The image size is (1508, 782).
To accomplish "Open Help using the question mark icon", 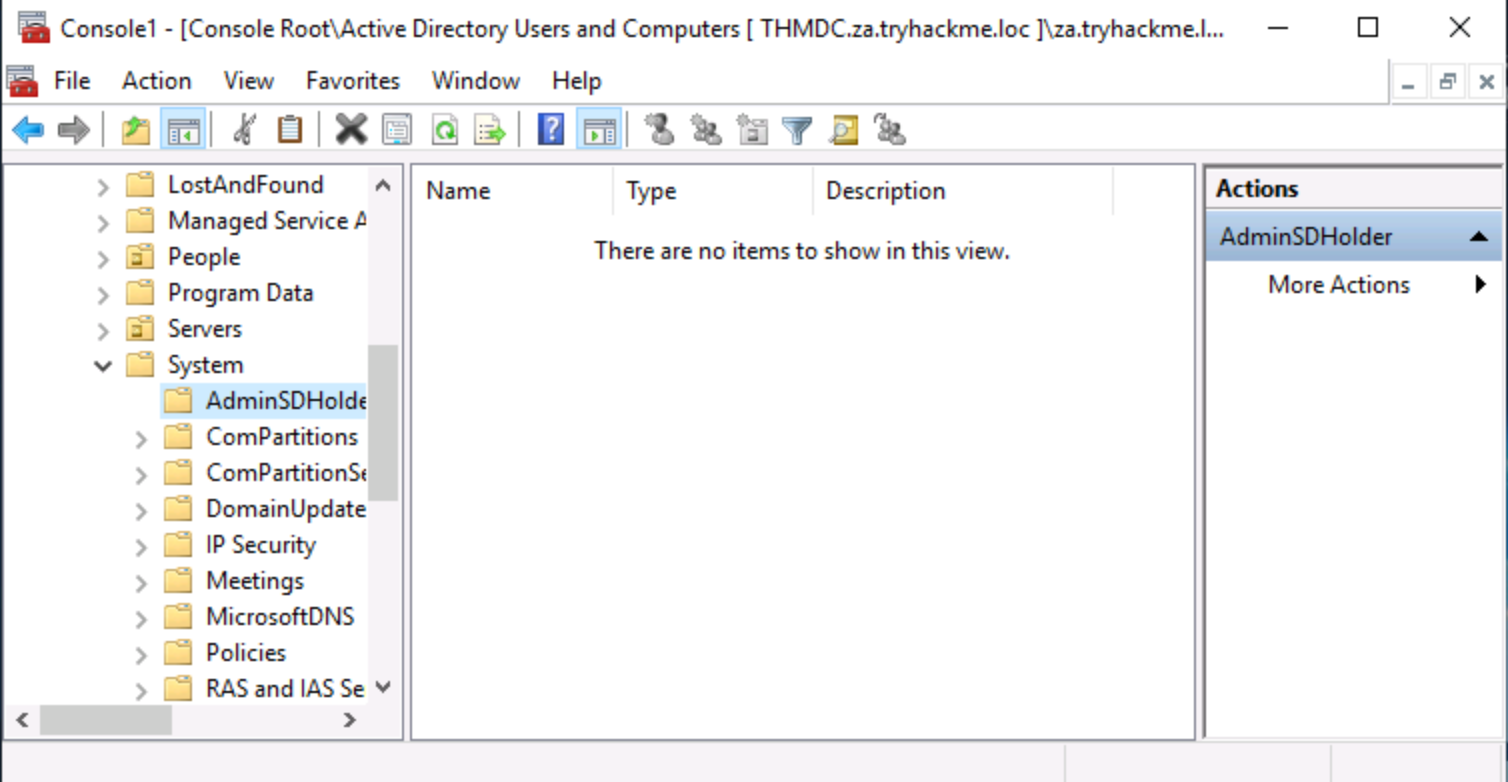I will pos(551,130).
